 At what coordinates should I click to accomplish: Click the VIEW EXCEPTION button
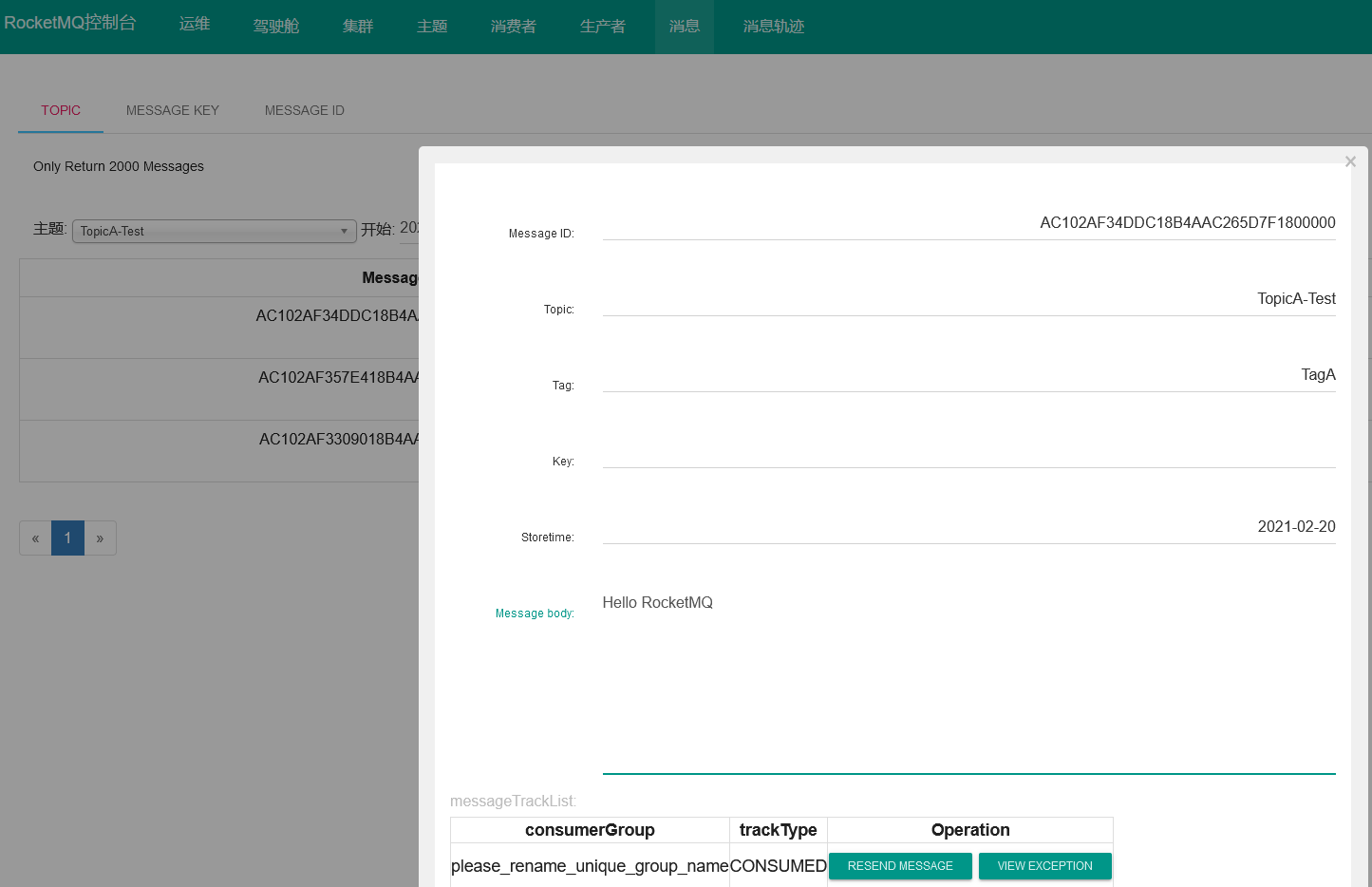[1045, 866]
